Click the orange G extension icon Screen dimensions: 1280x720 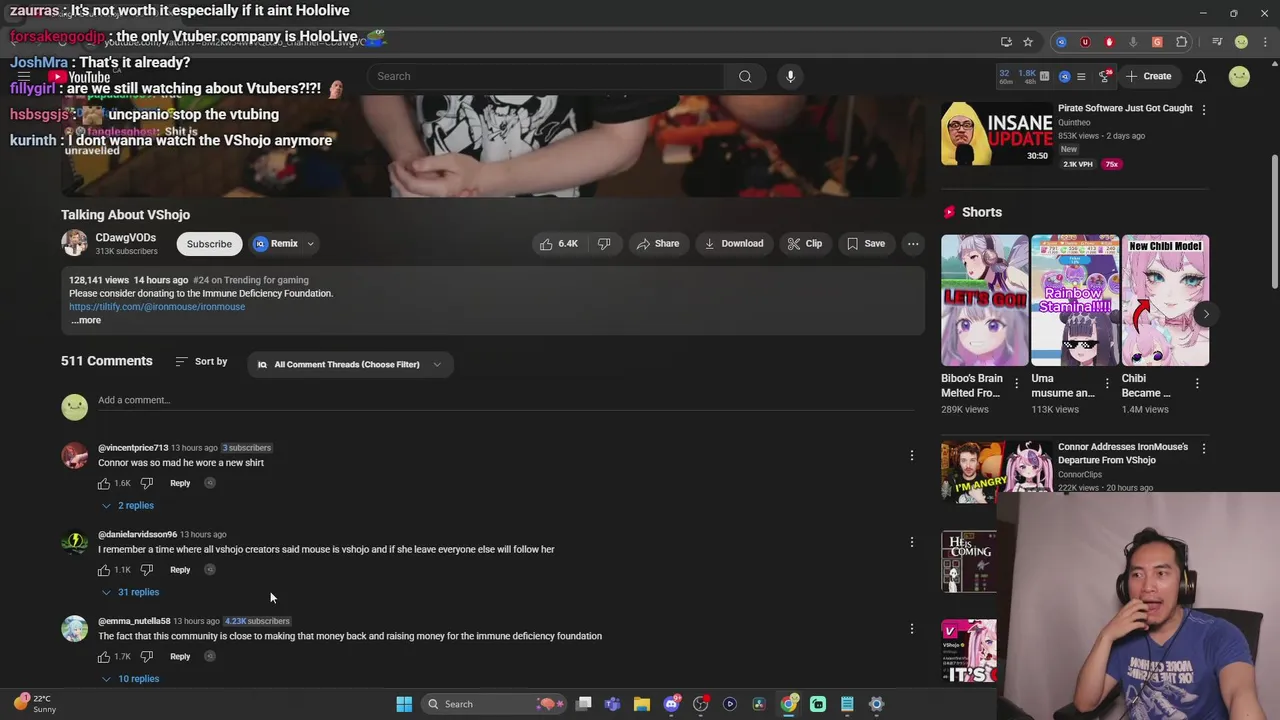point(1157,42)
